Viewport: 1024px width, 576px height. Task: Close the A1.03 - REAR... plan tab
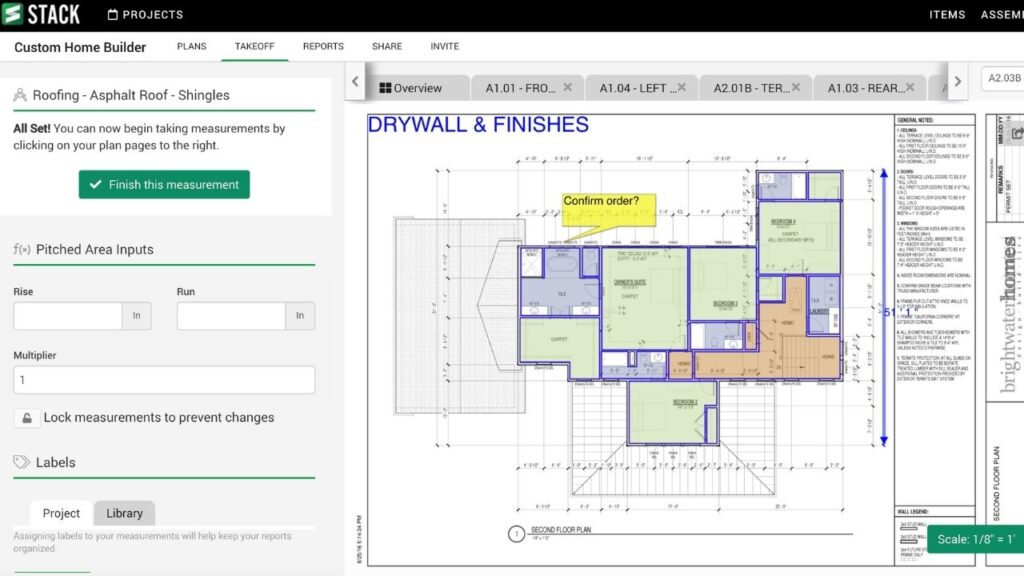[910, 88]
